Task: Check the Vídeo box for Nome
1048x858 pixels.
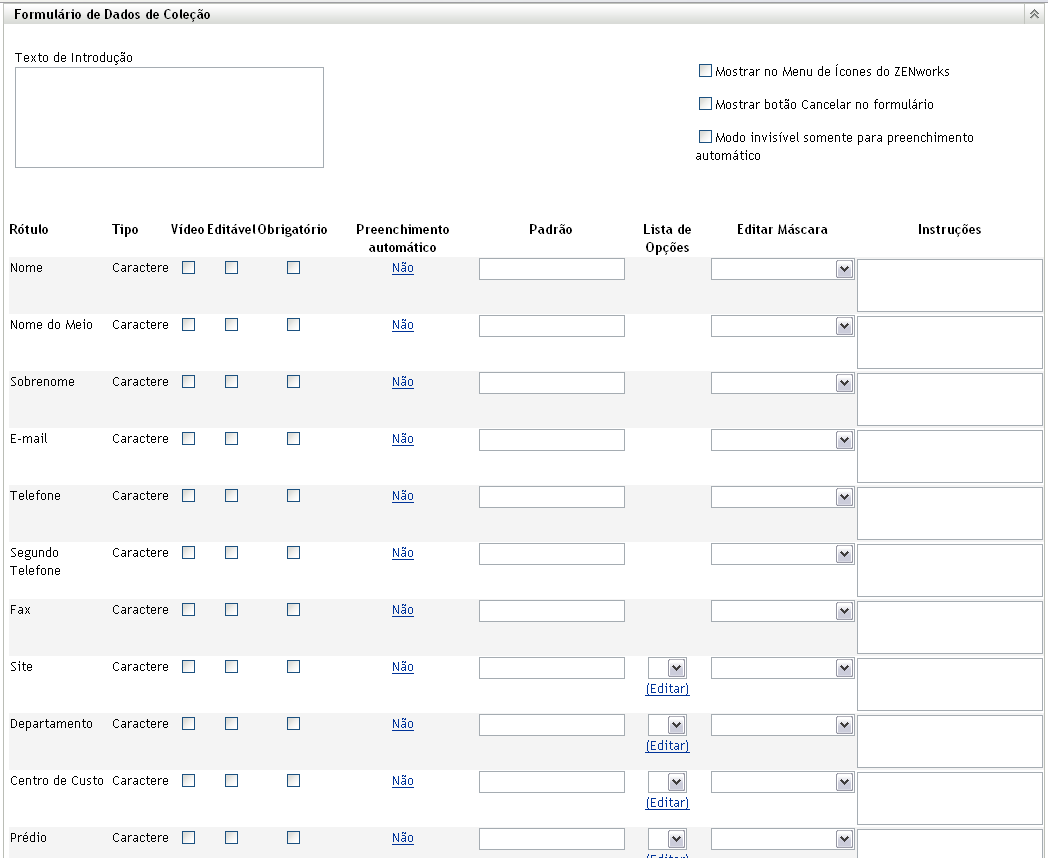Action: tap(188, 268)
